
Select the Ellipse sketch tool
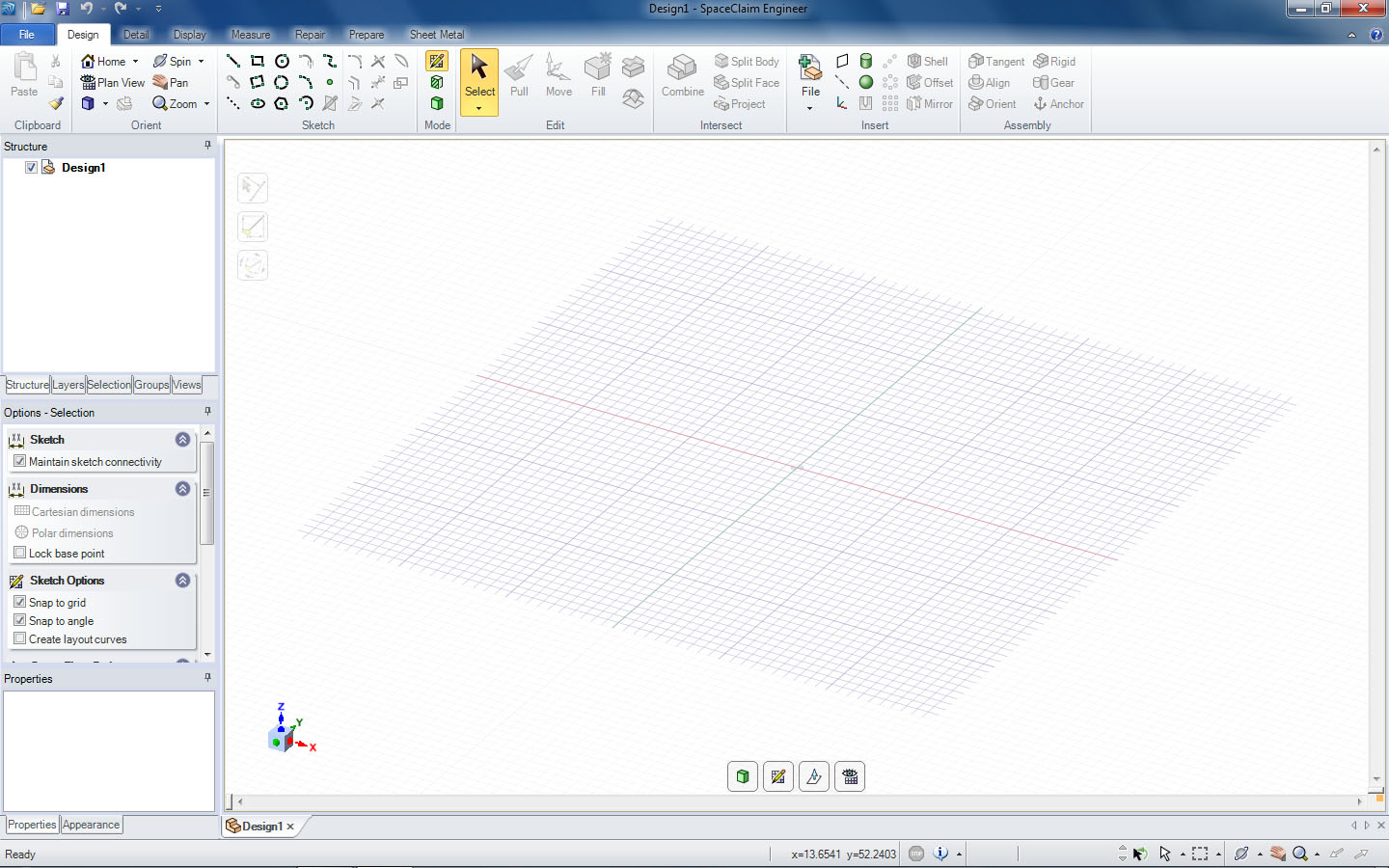(258, 103)
